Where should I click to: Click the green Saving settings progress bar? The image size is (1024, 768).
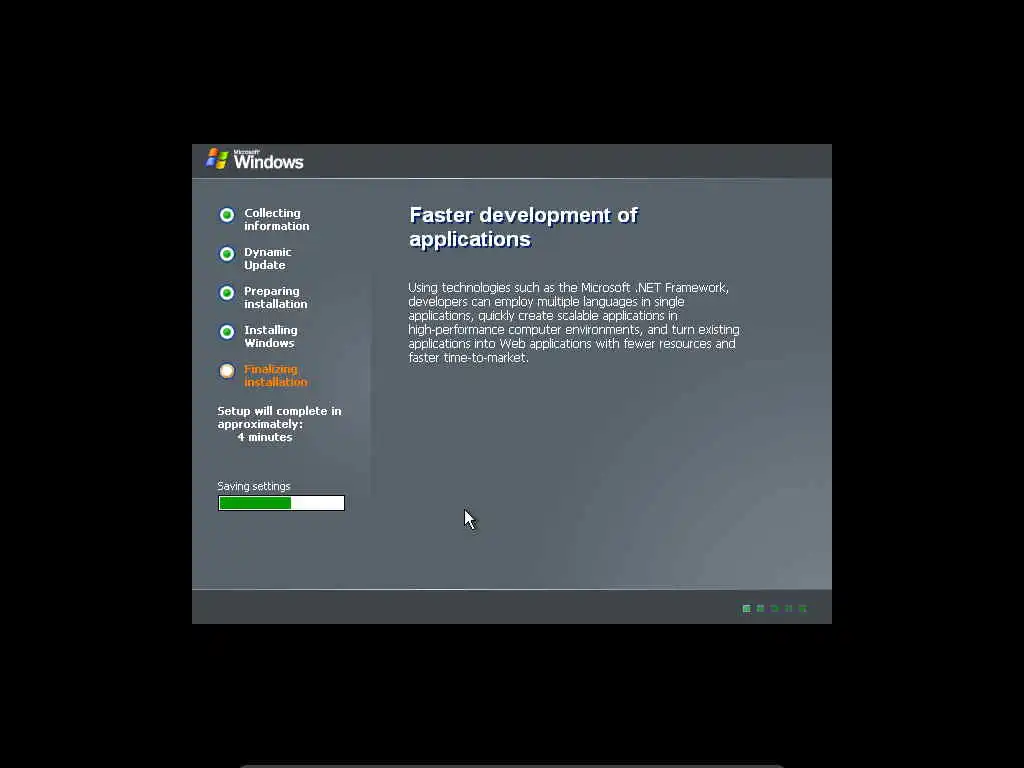(281, 503)
